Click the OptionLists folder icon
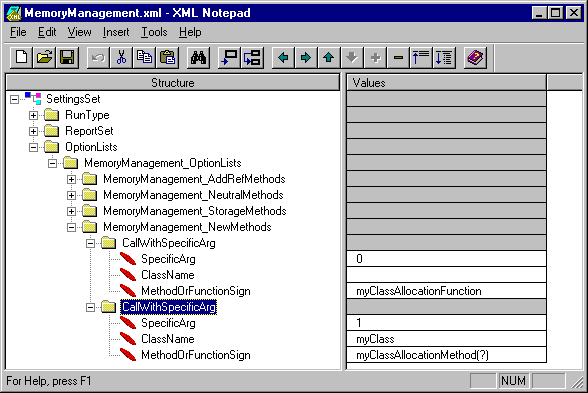The image size is (588, 393). [x=52, y=147]
